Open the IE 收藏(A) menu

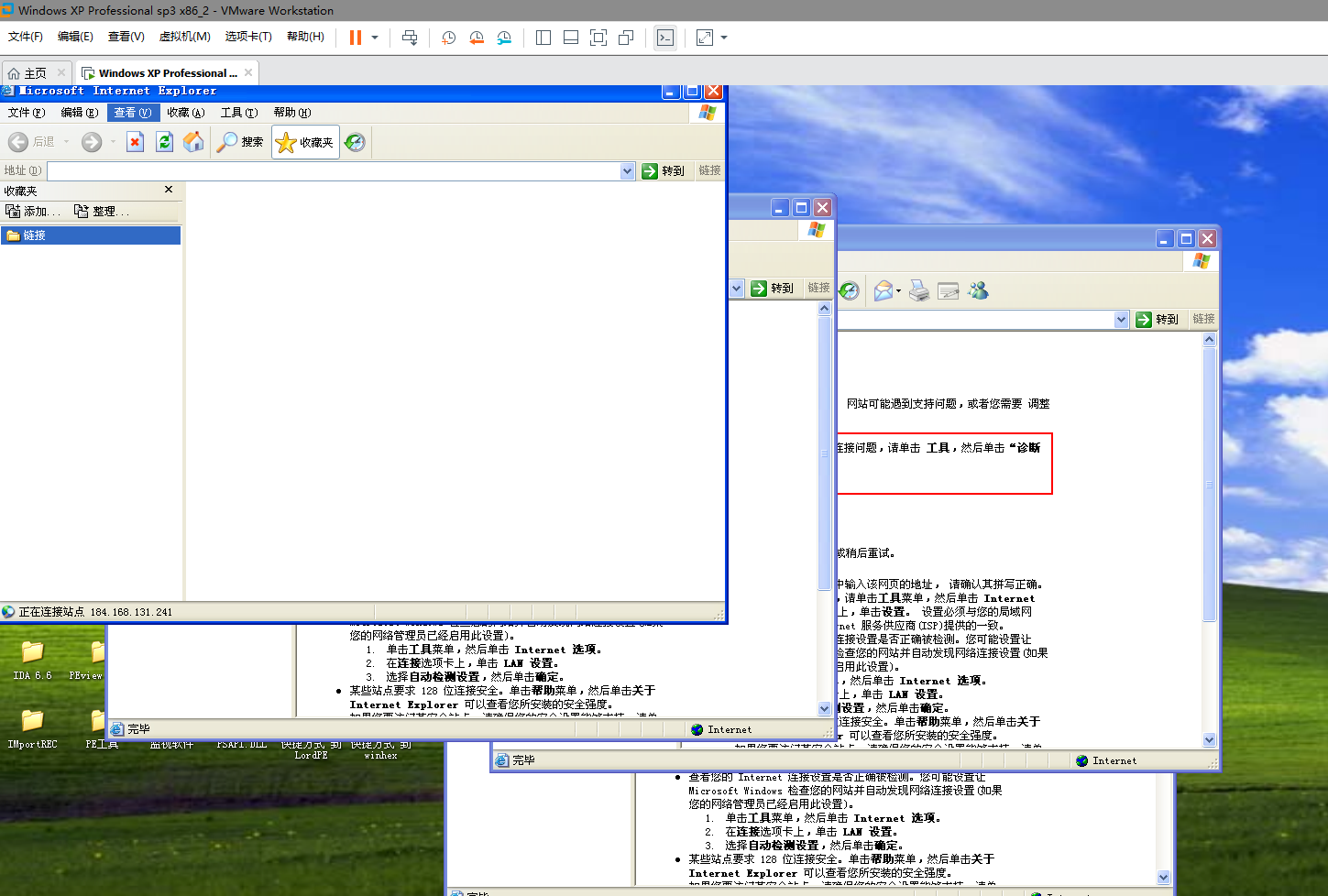pos(185,112)
